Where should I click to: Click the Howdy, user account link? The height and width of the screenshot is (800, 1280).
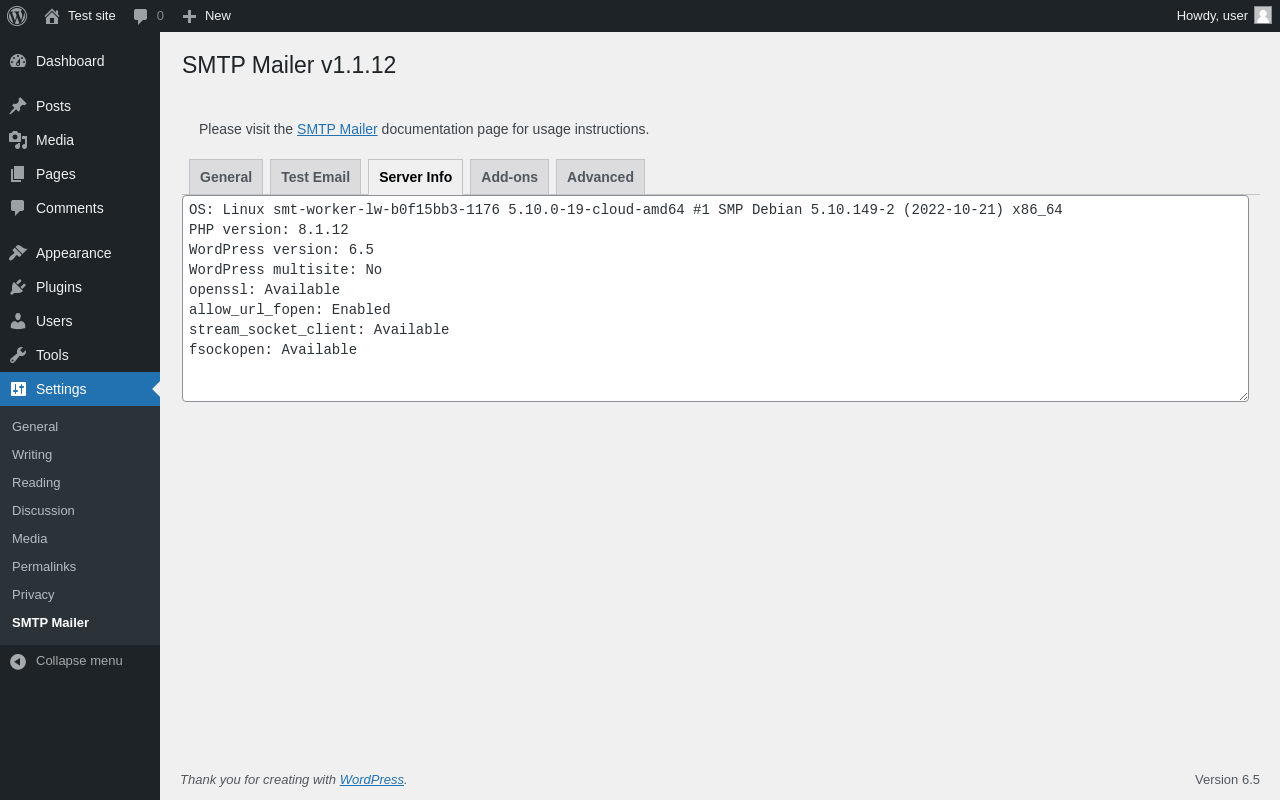click(x=1224, y=16)
